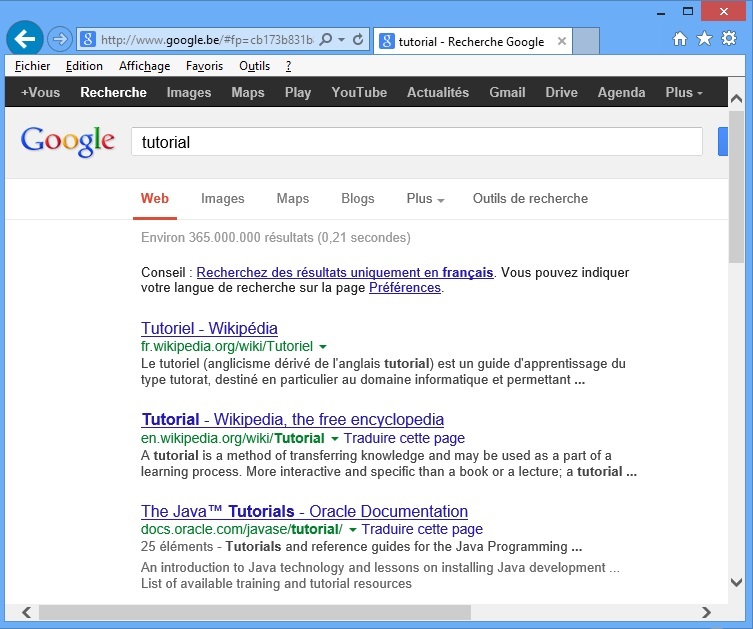Click the vertical scrollbar down arrow

(736, 582)
